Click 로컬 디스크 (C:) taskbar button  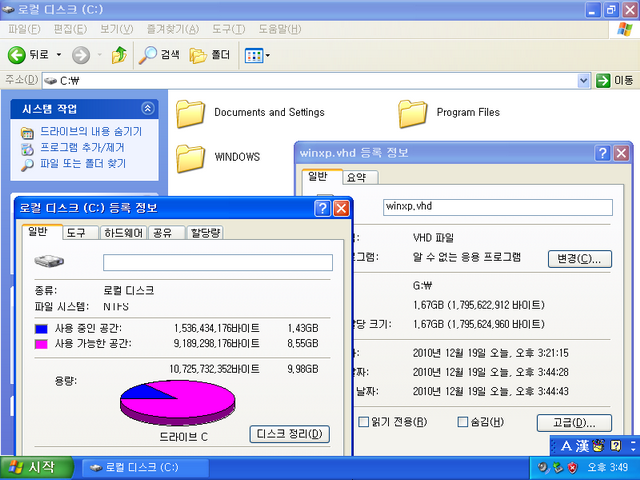coord(146,468)
